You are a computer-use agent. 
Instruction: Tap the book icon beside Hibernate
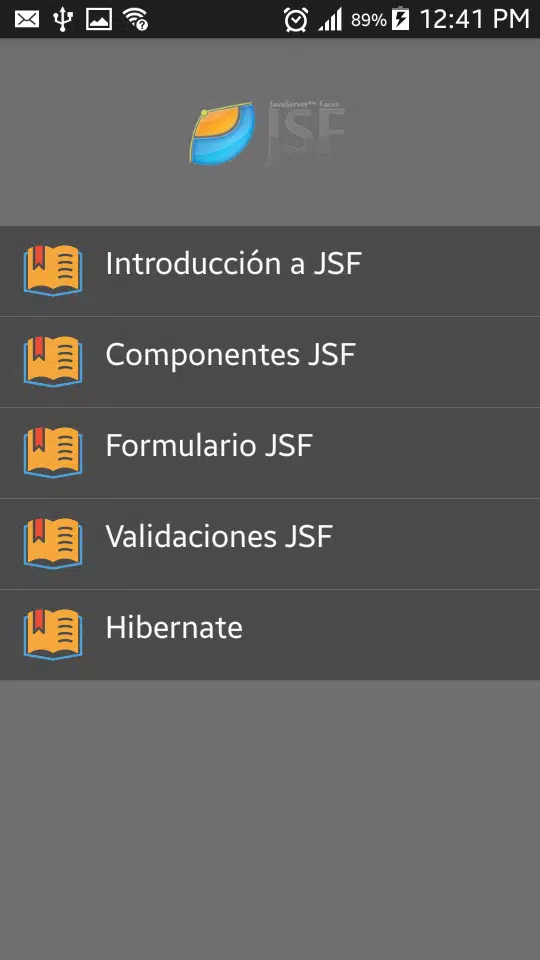point(53,634)
